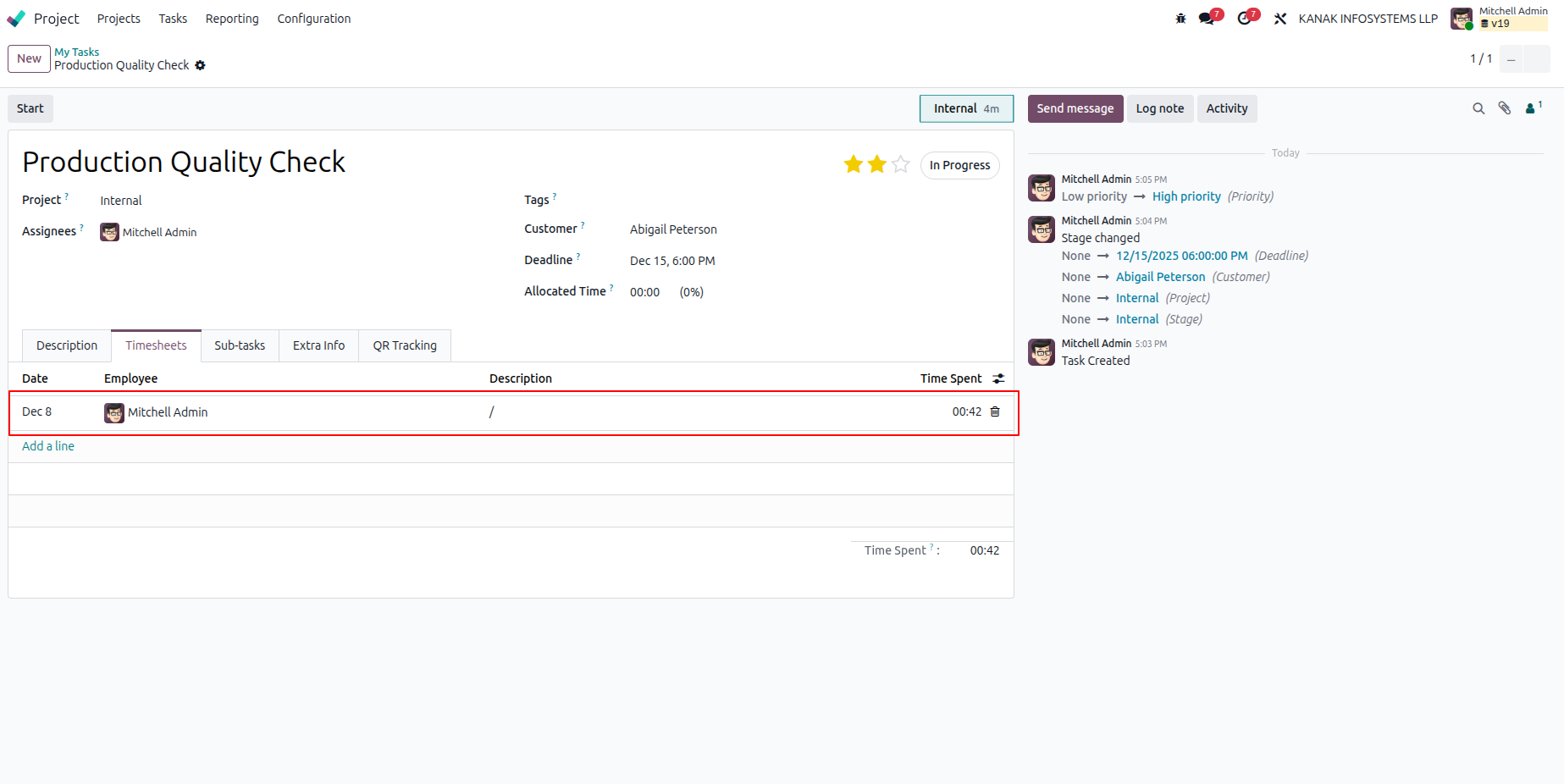Image resolution: width=1564 pixels, height=784 pixels.
Task: Click the Mitchell Admin name in timesheet row
Action: [168, 412]
